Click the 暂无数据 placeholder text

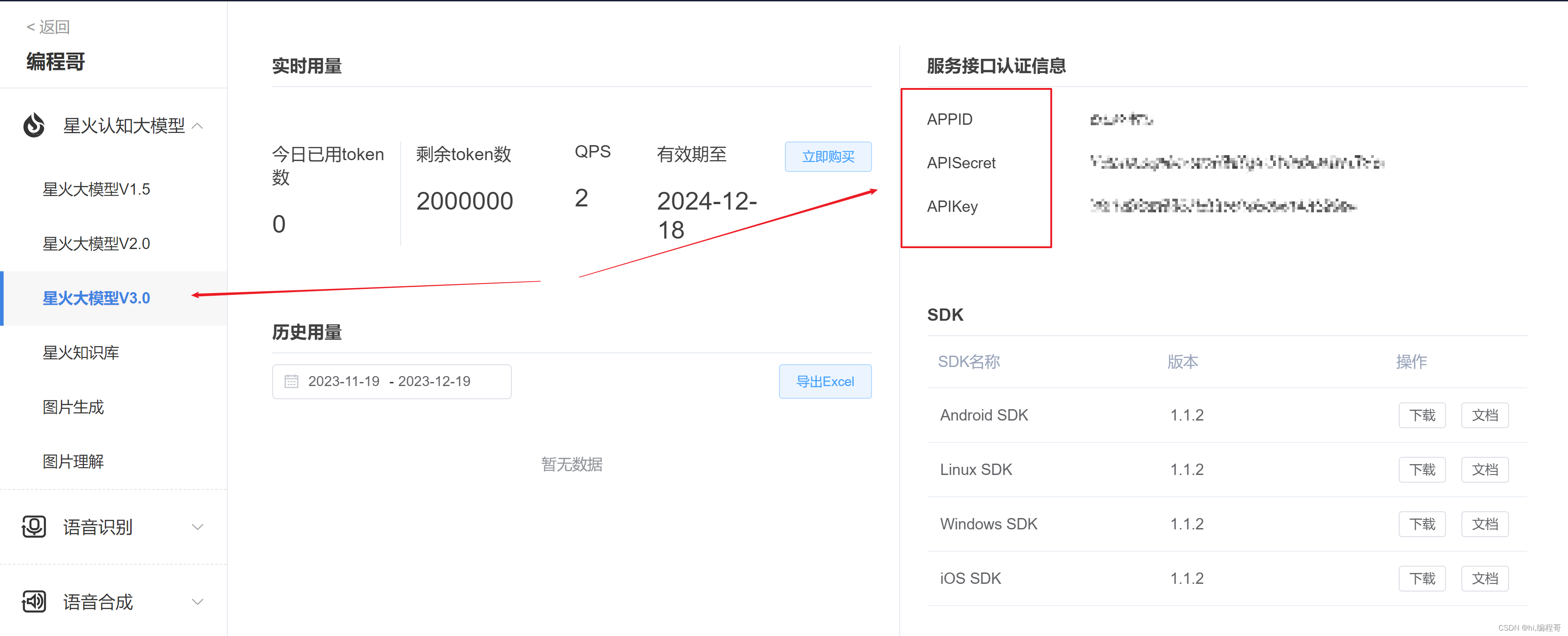pos(572,465)
